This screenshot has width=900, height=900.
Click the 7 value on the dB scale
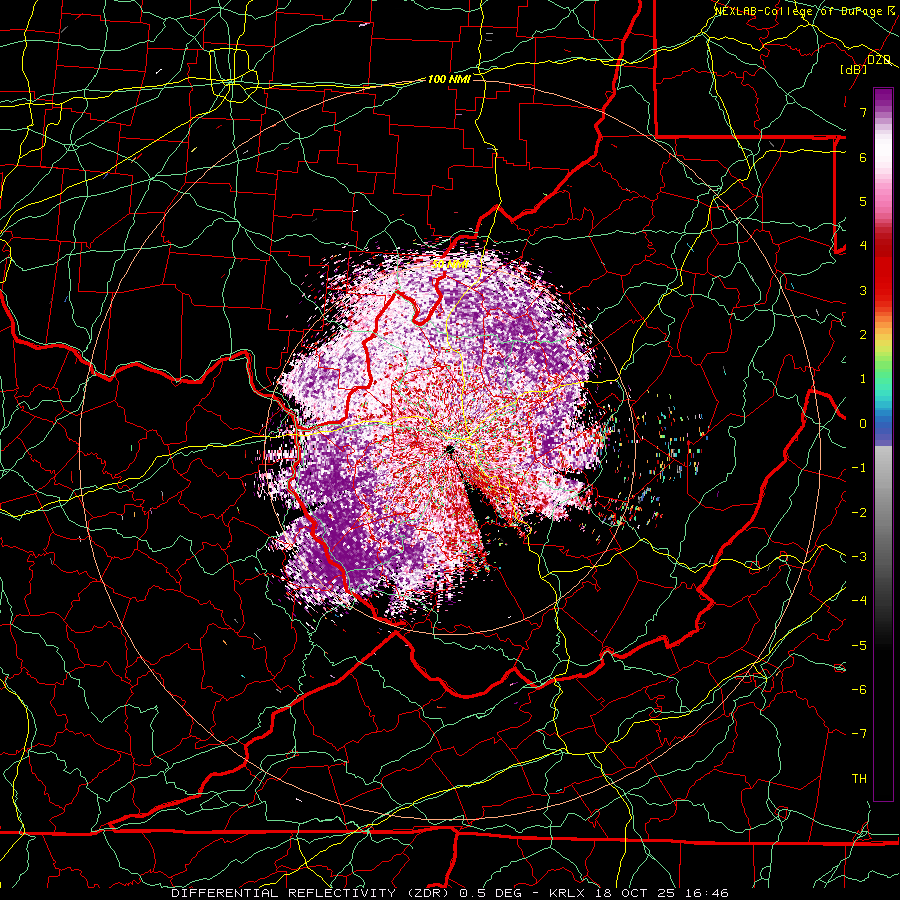863,112
